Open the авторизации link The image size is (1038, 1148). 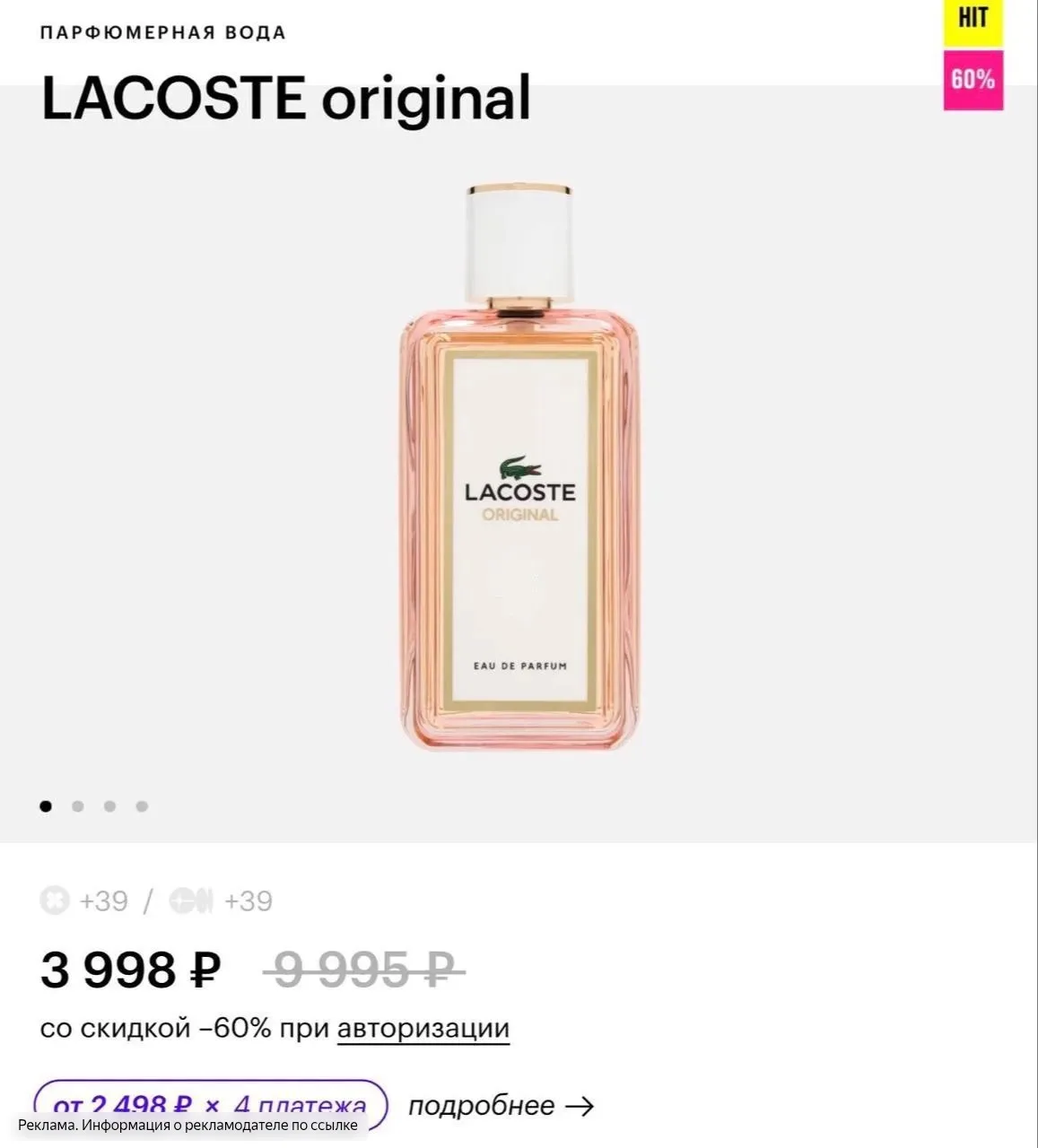(423, 1028)
